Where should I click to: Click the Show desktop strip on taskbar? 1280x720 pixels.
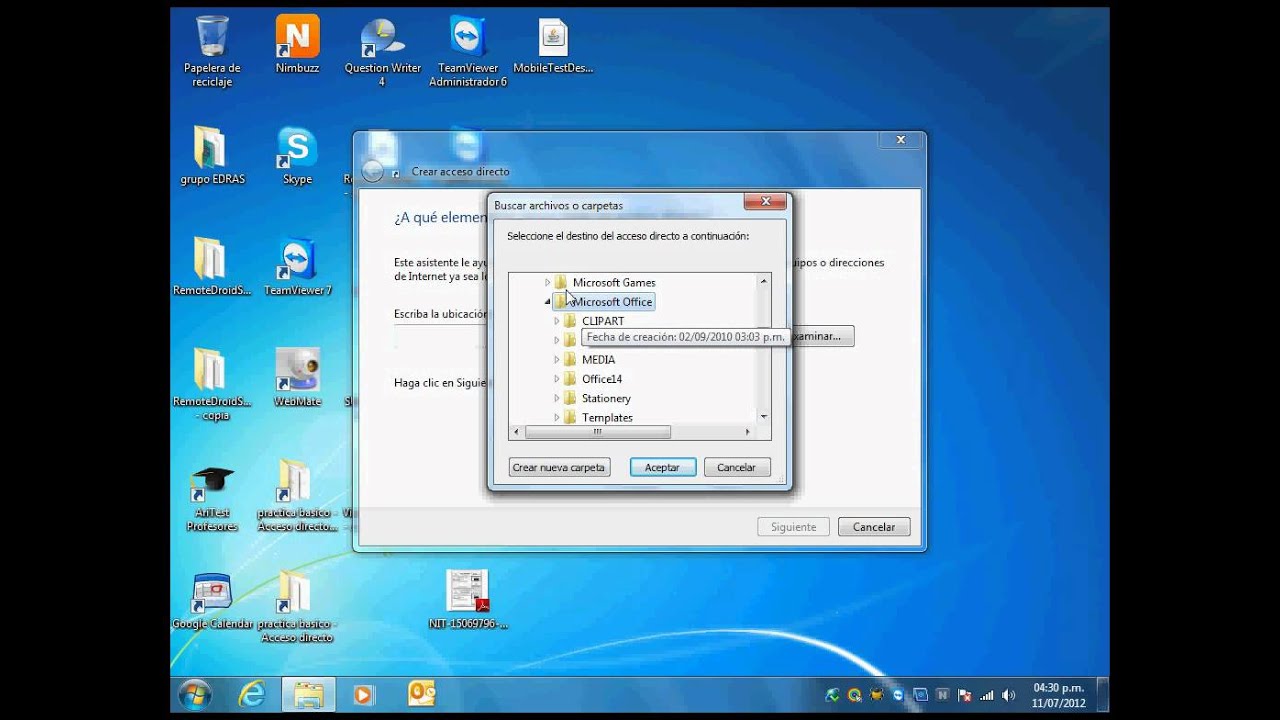pyautogui.click(x=1102, y=694)
